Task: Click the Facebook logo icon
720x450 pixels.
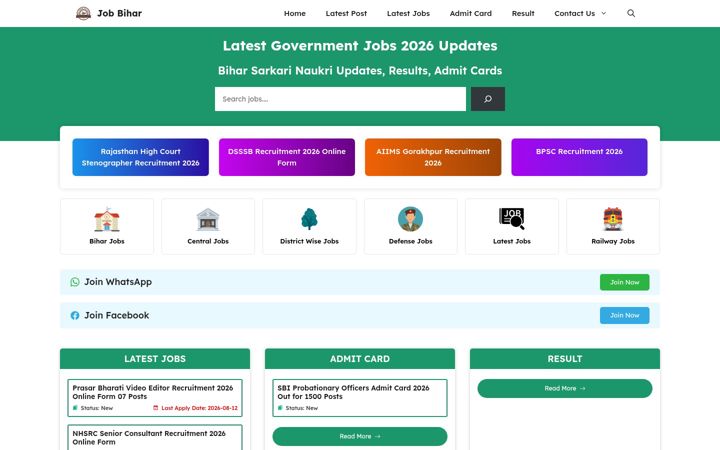Action: click(x=75, y=315)
